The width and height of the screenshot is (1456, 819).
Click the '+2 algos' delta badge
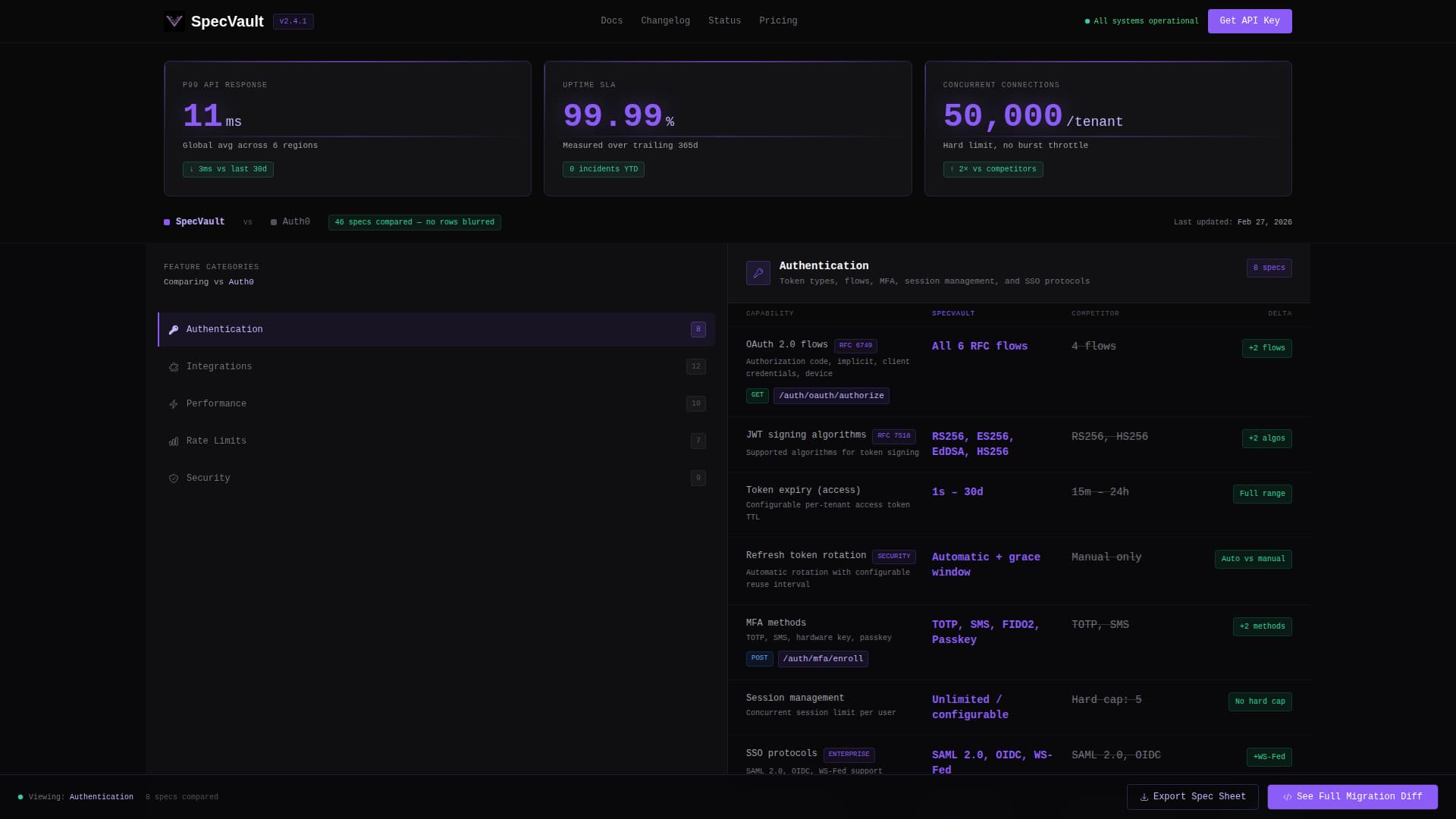point(1267,438)
